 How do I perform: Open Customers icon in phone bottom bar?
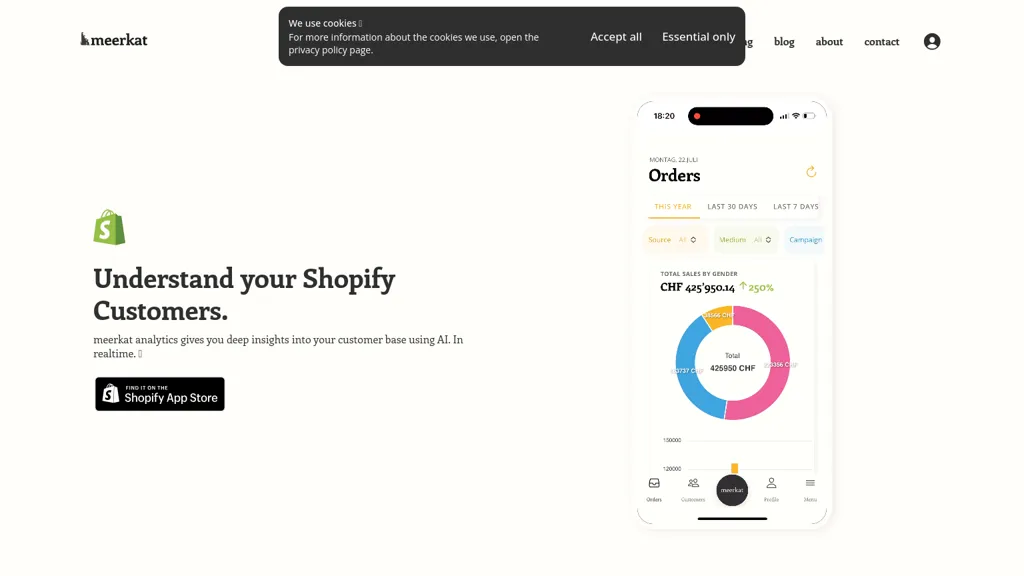pos(693,488)
